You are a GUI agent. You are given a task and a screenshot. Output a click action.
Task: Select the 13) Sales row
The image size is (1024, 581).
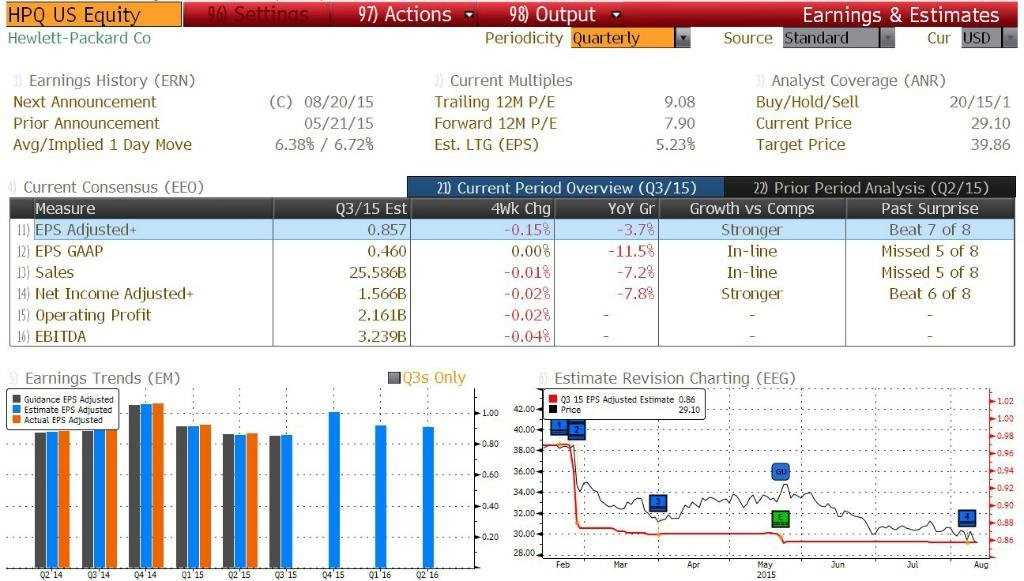click(x=512, y=272)
